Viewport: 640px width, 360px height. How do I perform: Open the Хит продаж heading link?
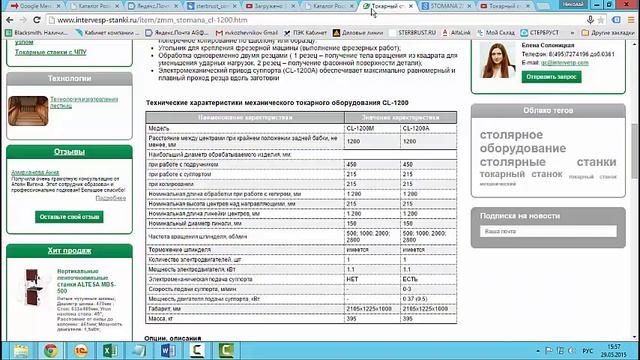pyautogui.click(x=69, y=251)
